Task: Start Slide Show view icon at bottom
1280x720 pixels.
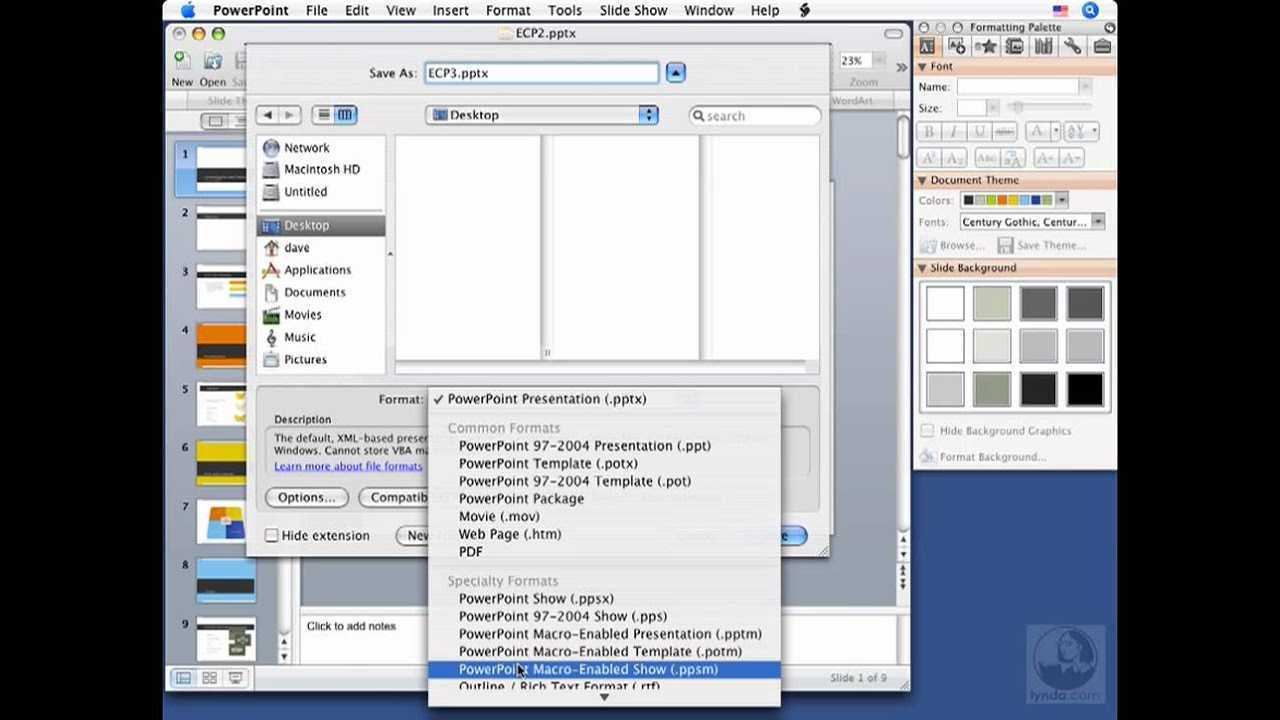Action: [235, 678]
